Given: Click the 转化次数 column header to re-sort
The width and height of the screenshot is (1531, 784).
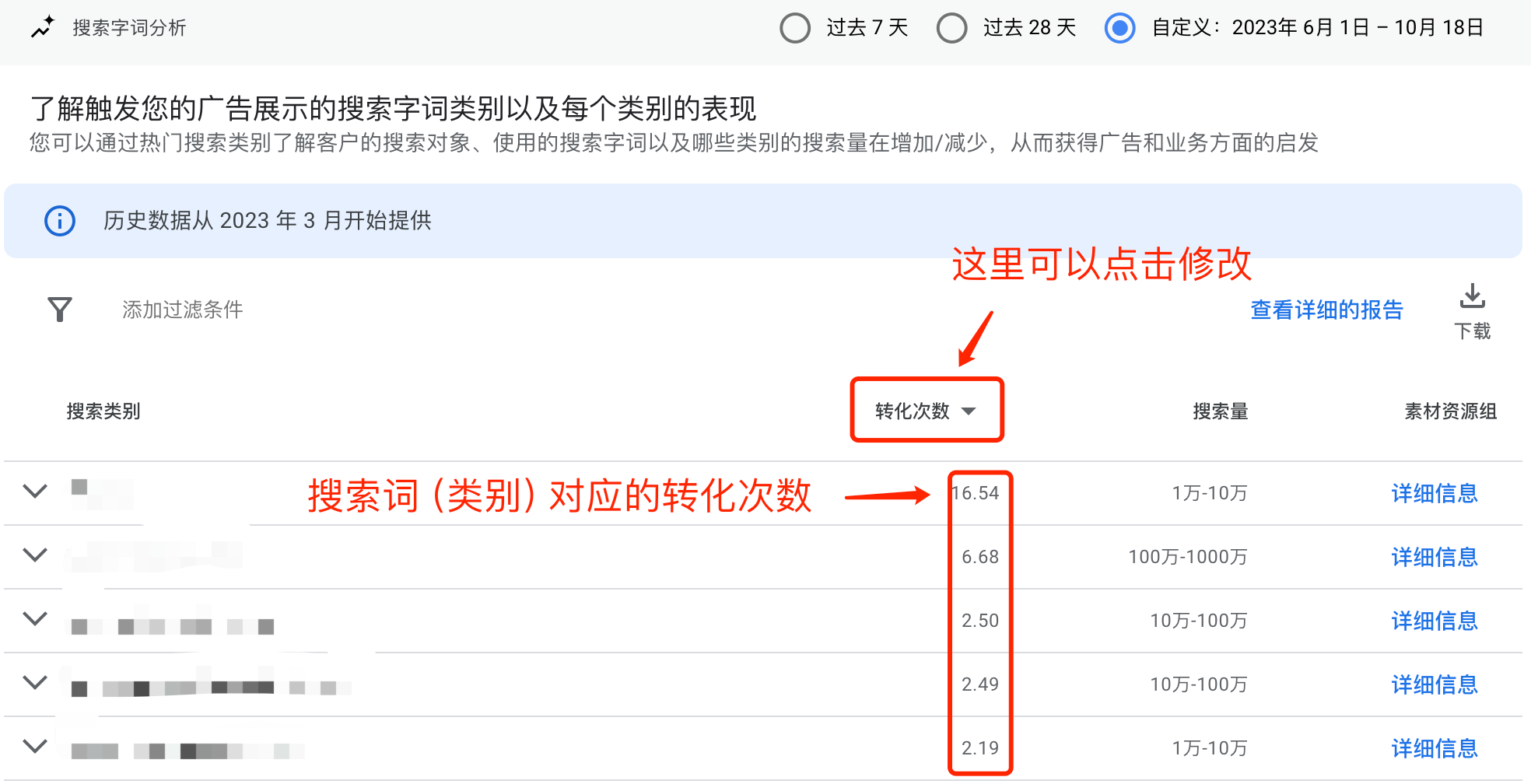Looking at the screenshot, I should [x=912, y=411].
